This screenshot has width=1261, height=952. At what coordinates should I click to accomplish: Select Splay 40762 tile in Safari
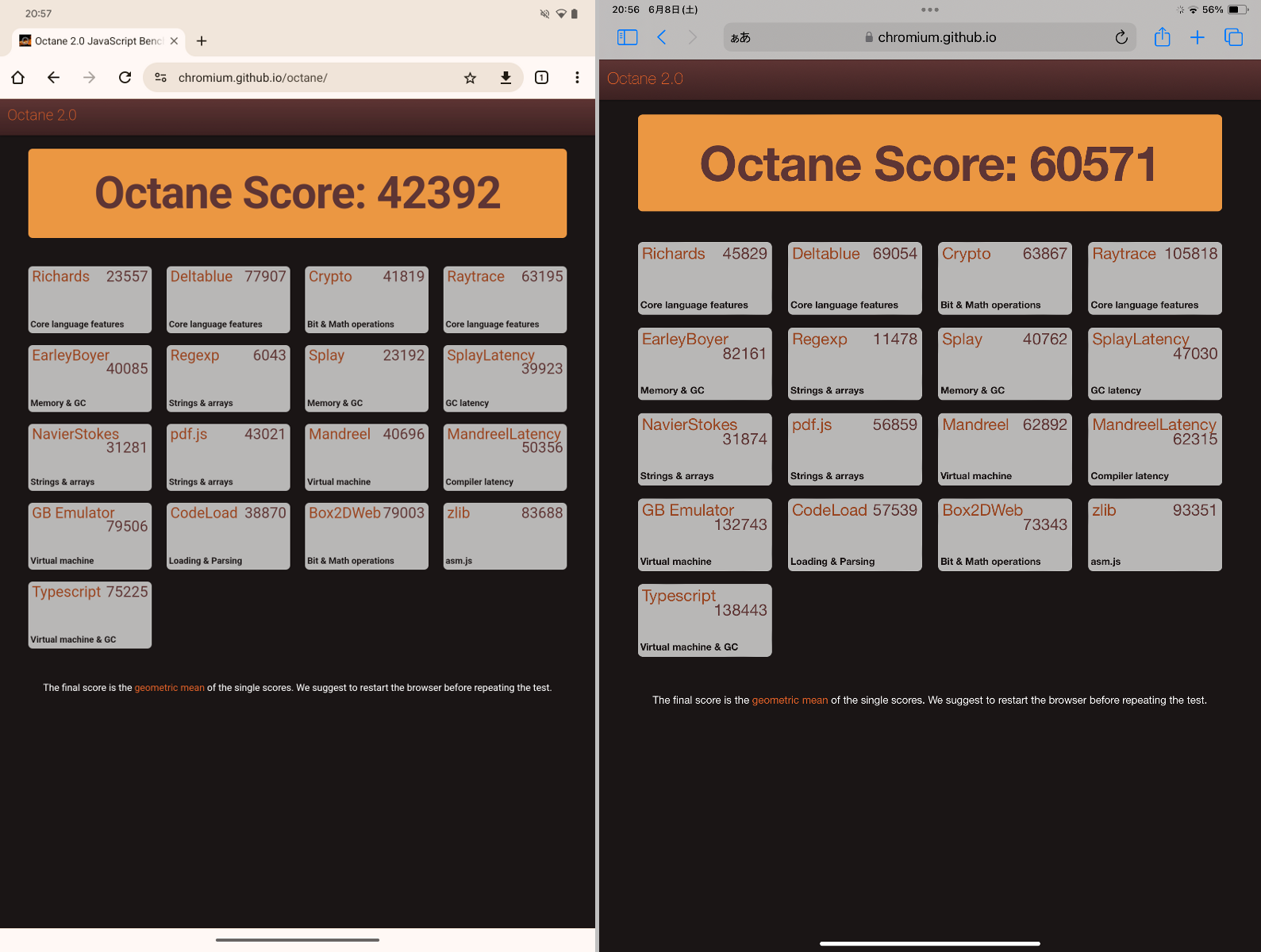click(x=1005, y=363)
